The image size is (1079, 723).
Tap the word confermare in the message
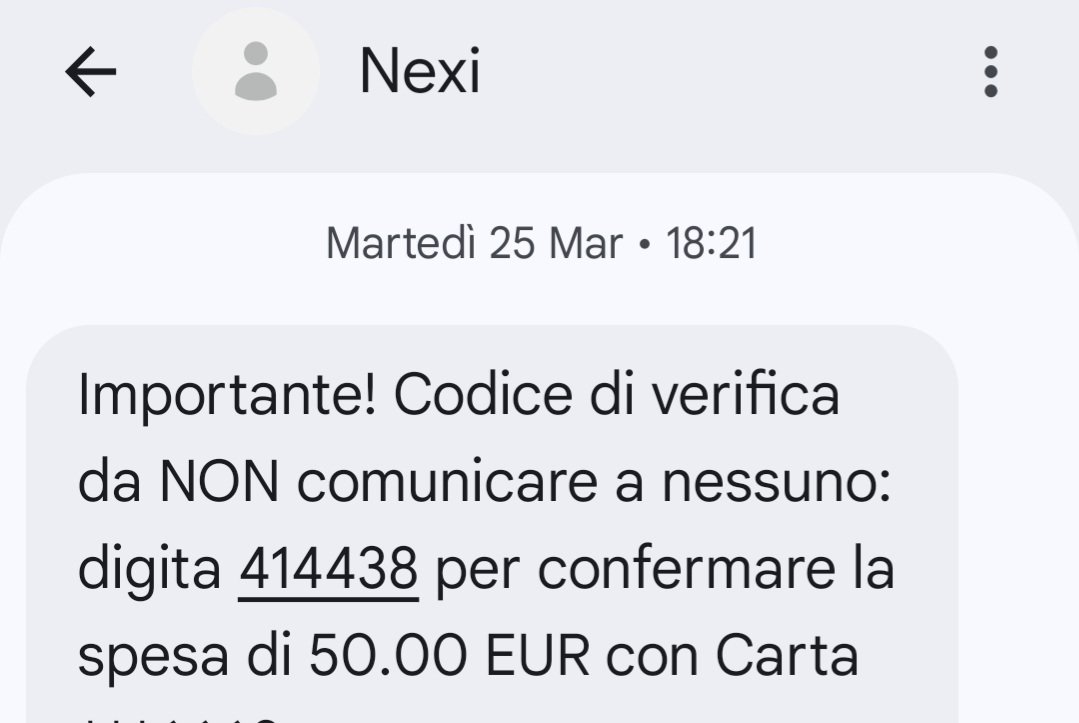tap(683, 570)
